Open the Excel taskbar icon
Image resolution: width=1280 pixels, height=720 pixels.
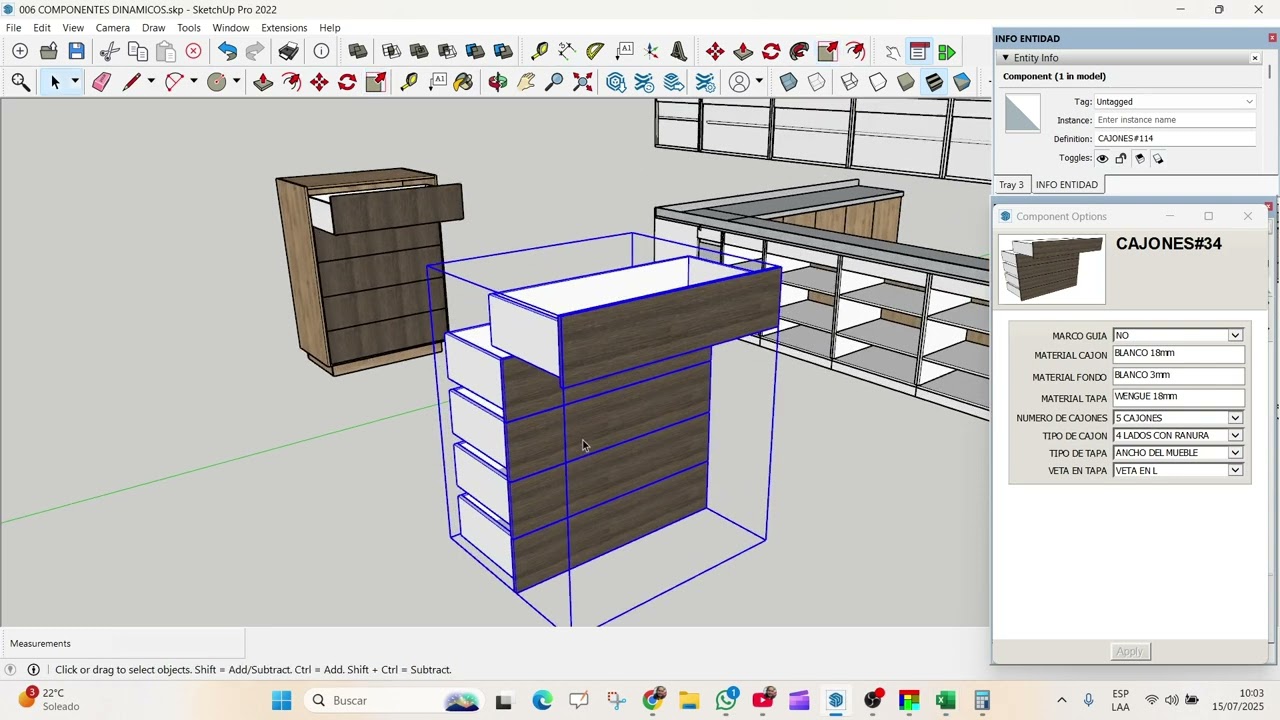945,700
